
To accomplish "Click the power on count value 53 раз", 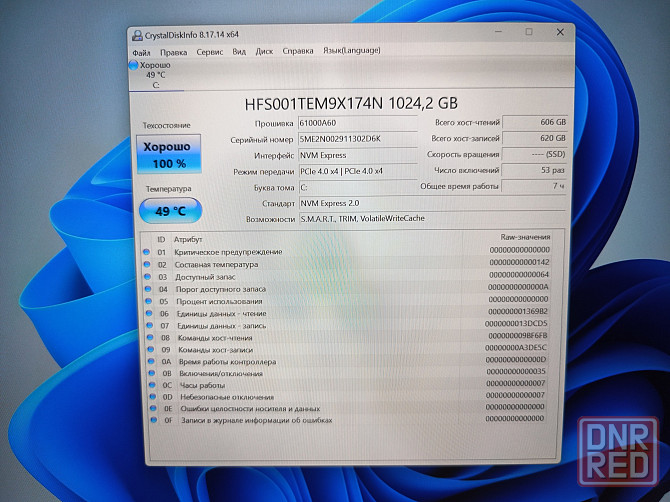I will (x=534, y=170).
